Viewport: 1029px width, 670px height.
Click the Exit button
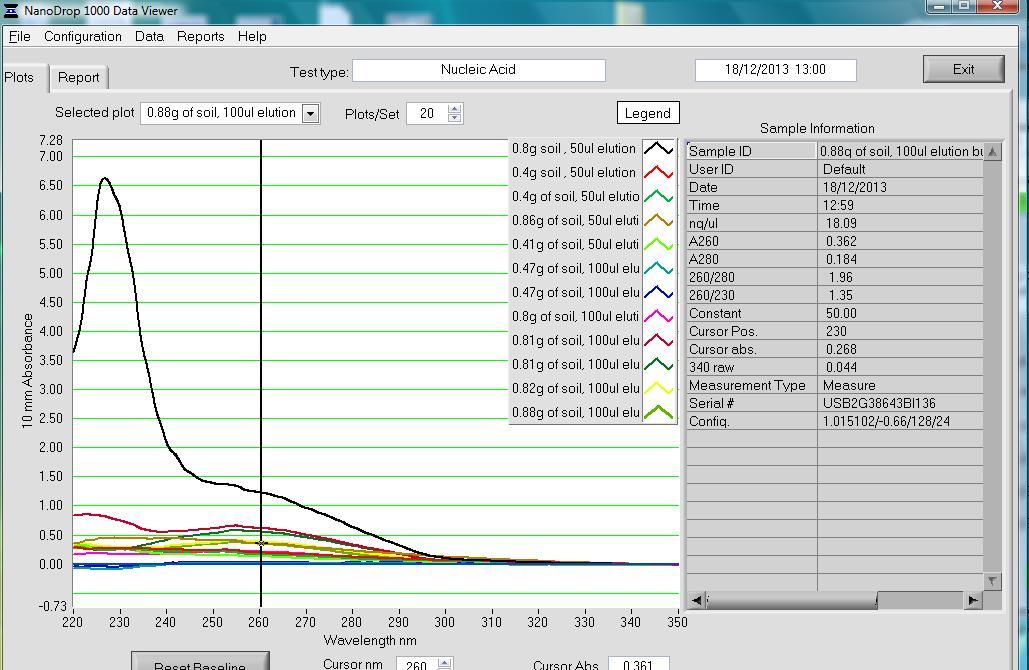coord(963,69)
